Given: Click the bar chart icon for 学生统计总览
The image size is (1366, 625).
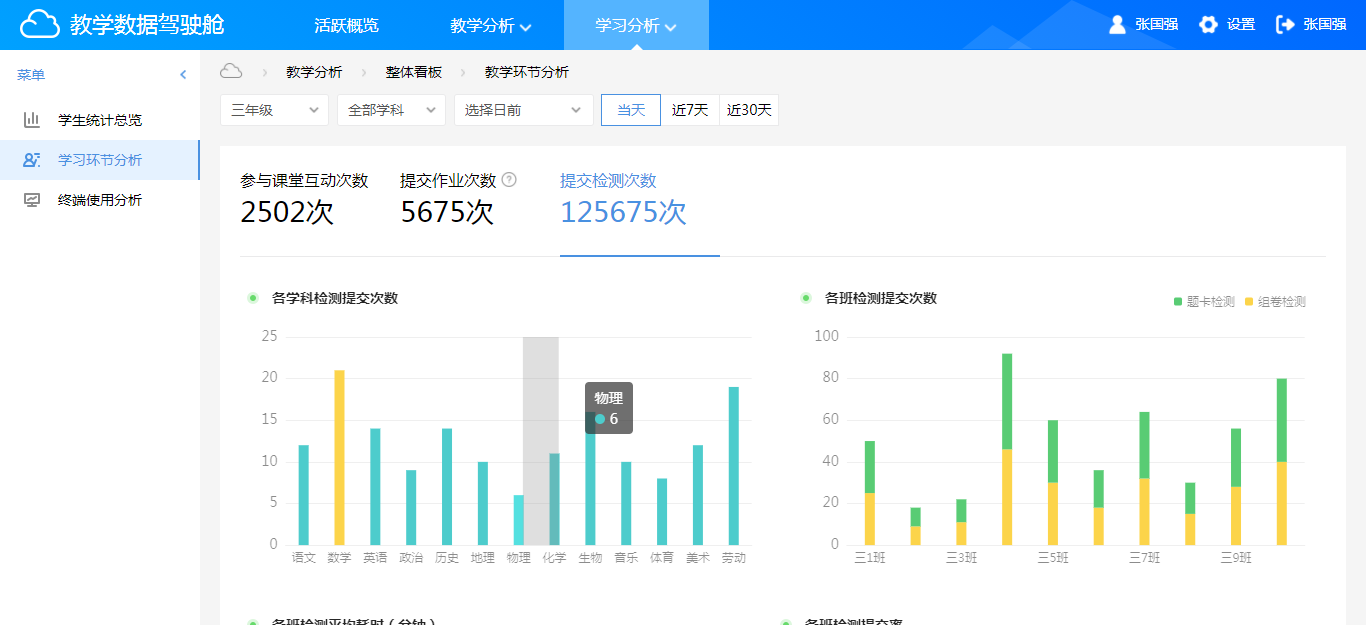Looking at the screenshot, I should (32, 120).
